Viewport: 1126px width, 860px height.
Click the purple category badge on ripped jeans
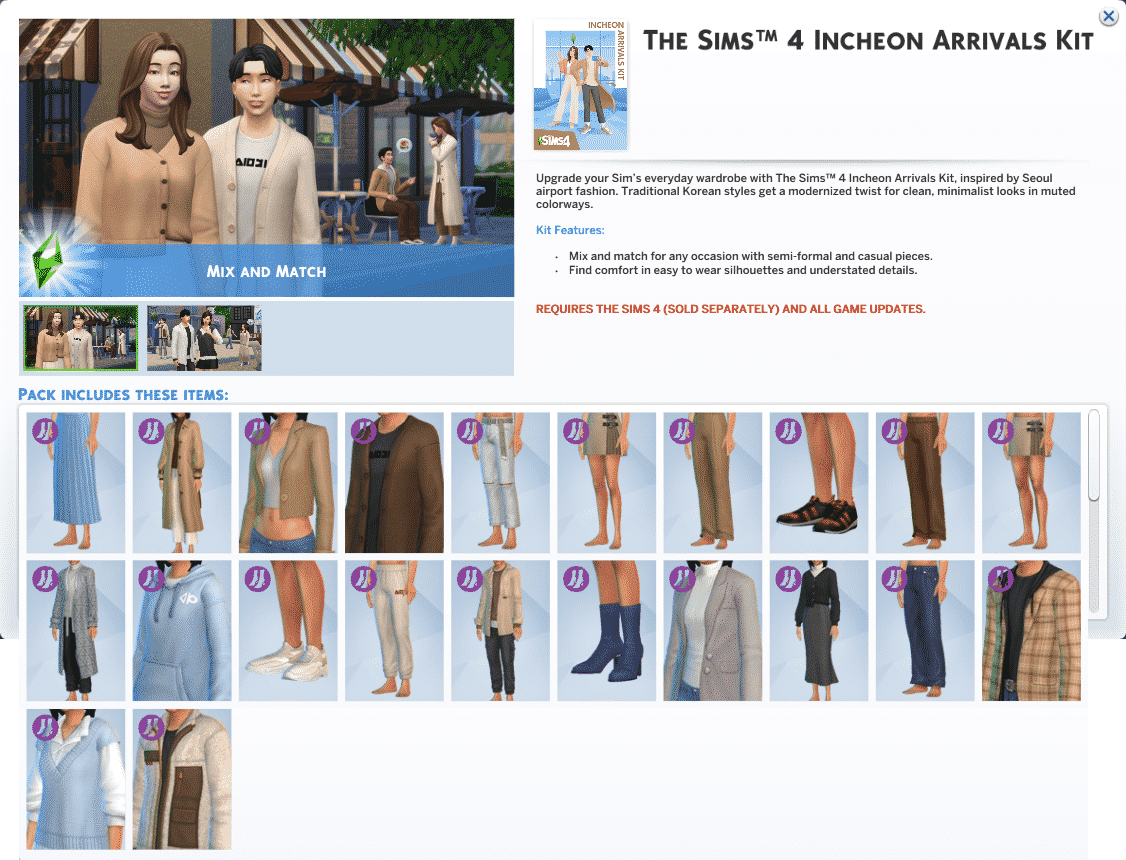click(x=470, y=431)
